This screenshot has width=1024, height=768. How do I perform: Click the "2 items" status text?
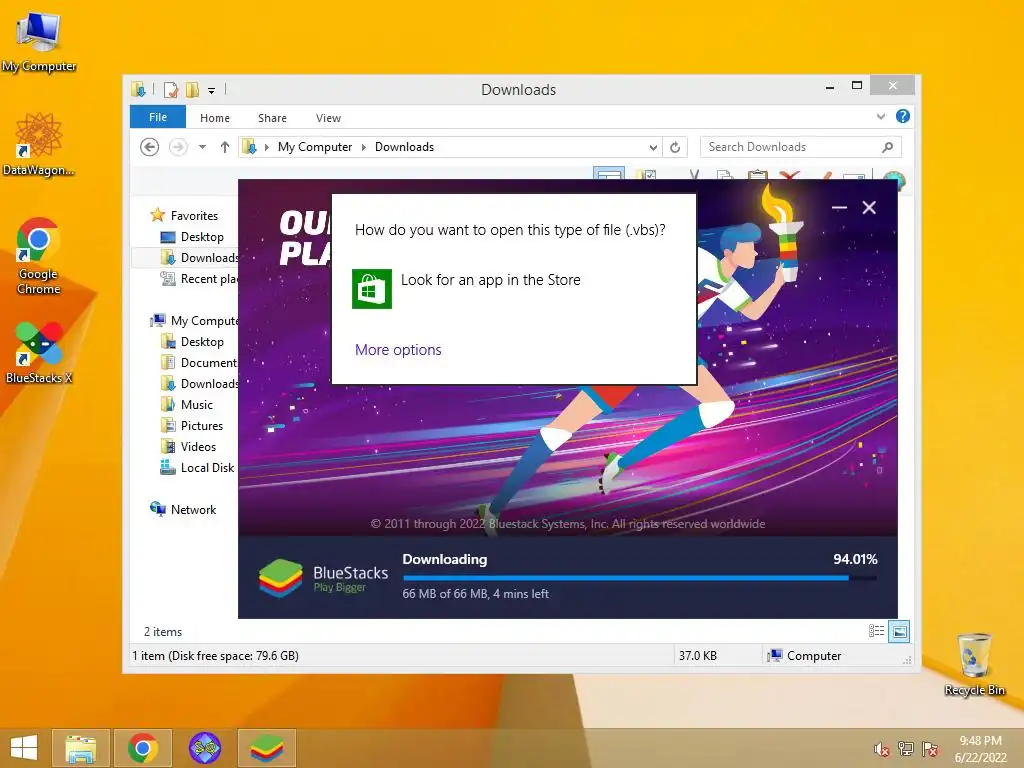point(163,632)
